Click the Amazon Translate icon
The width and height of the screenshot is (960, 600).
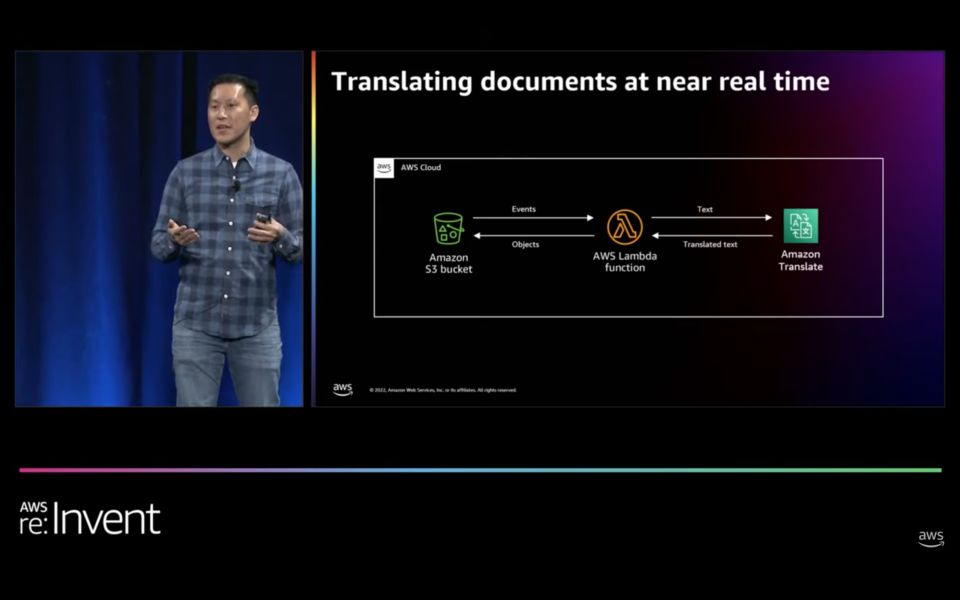[x=800, y=226]
